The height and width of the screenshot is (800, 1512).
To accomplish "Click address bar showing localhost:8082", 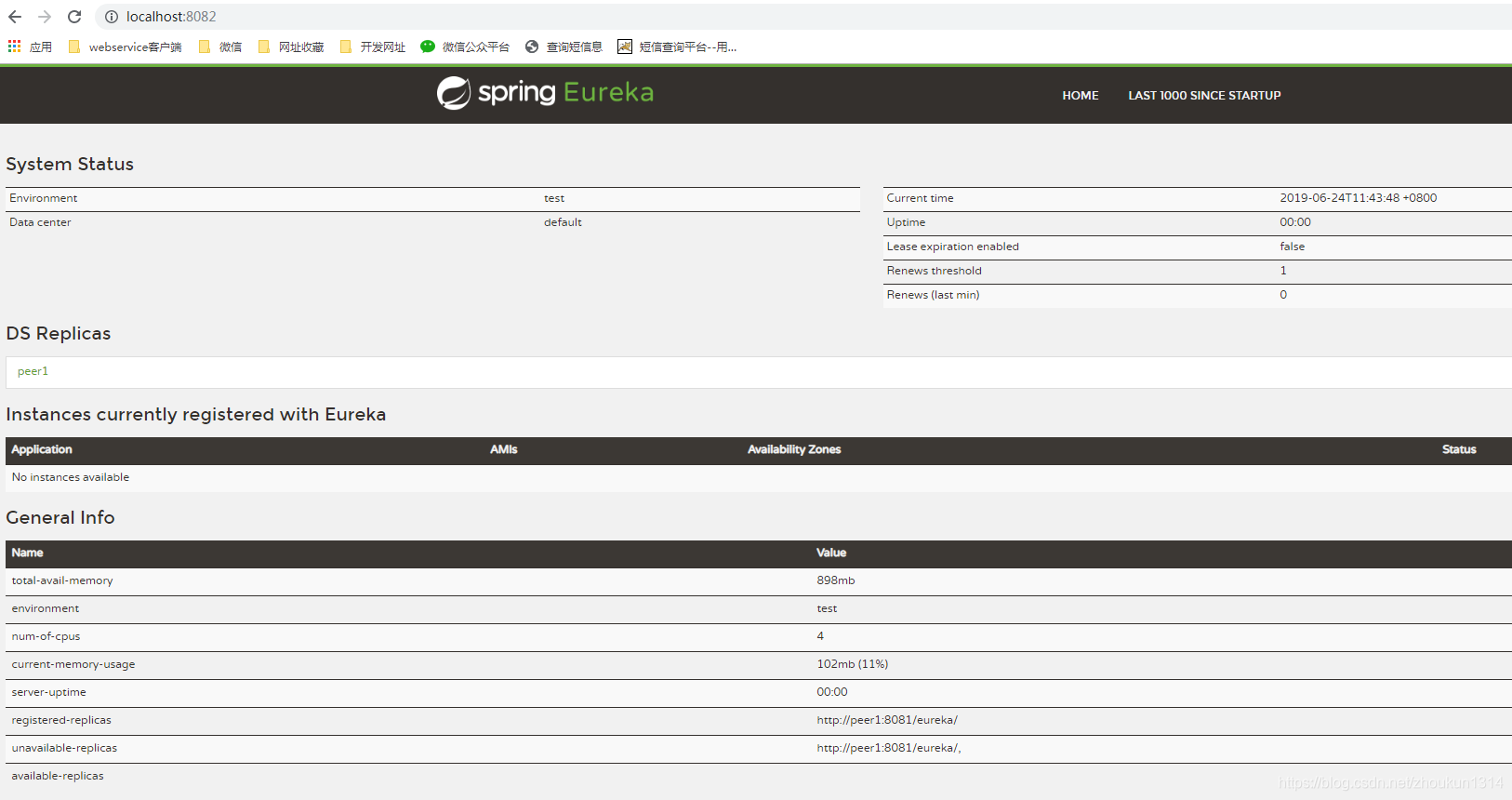I will pos(171,17).
